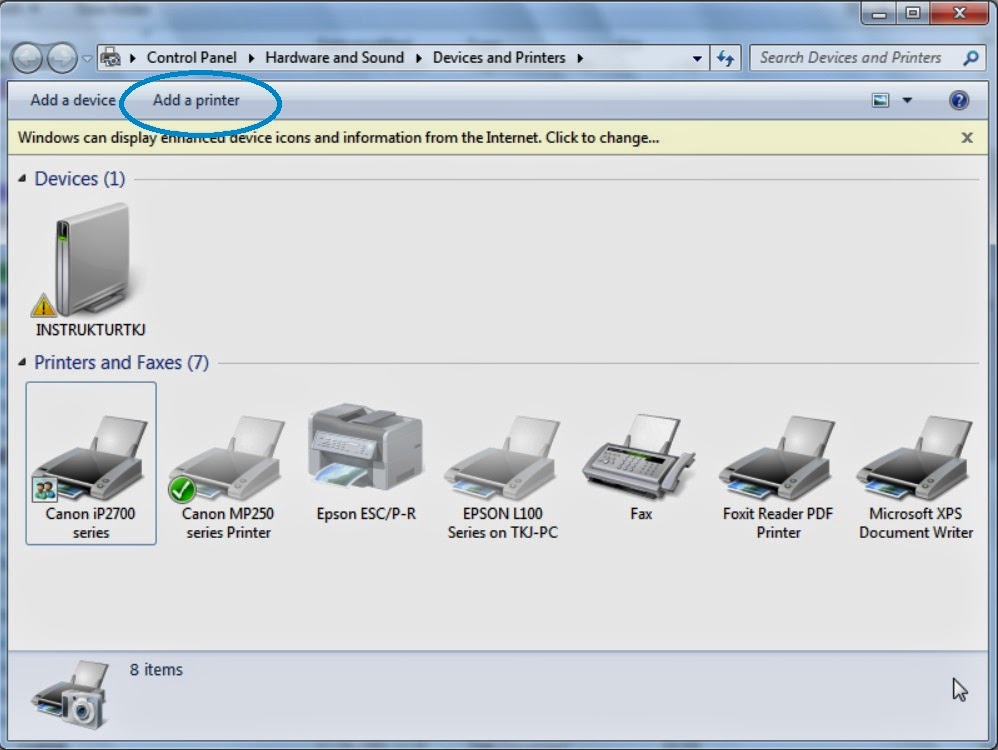Open the change-view dropdown arrow
The image size is (998, 750).
(x=906, y=100)
